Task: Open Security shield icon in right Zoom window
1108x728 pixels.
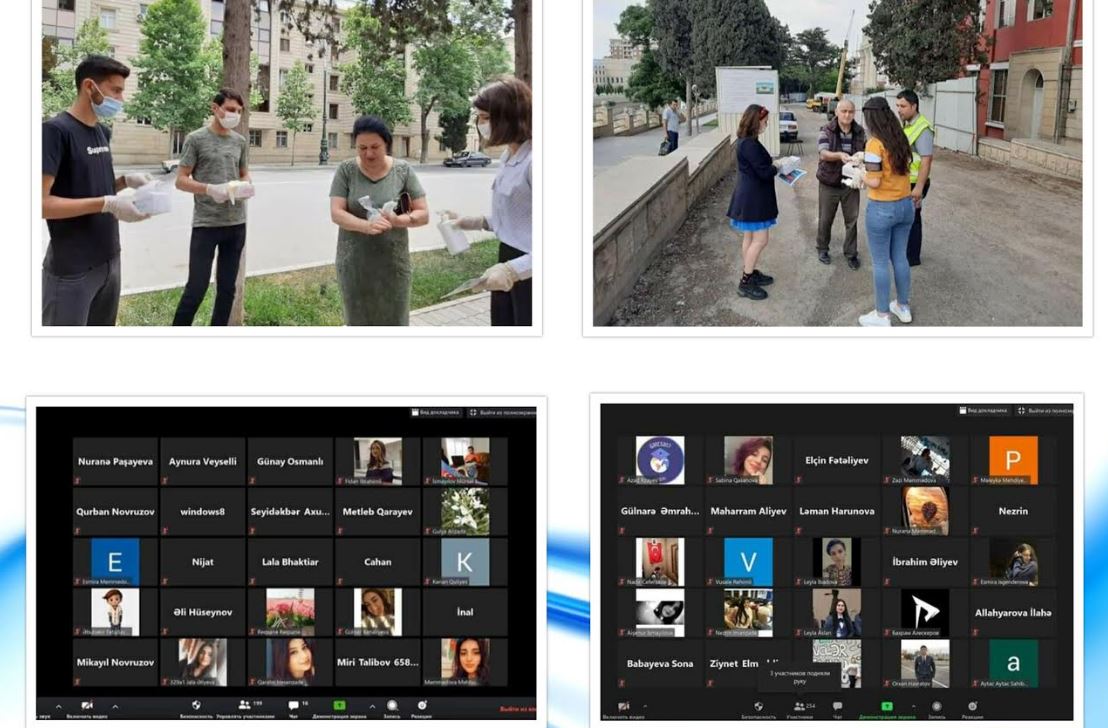Action: (x=758, y=708)
